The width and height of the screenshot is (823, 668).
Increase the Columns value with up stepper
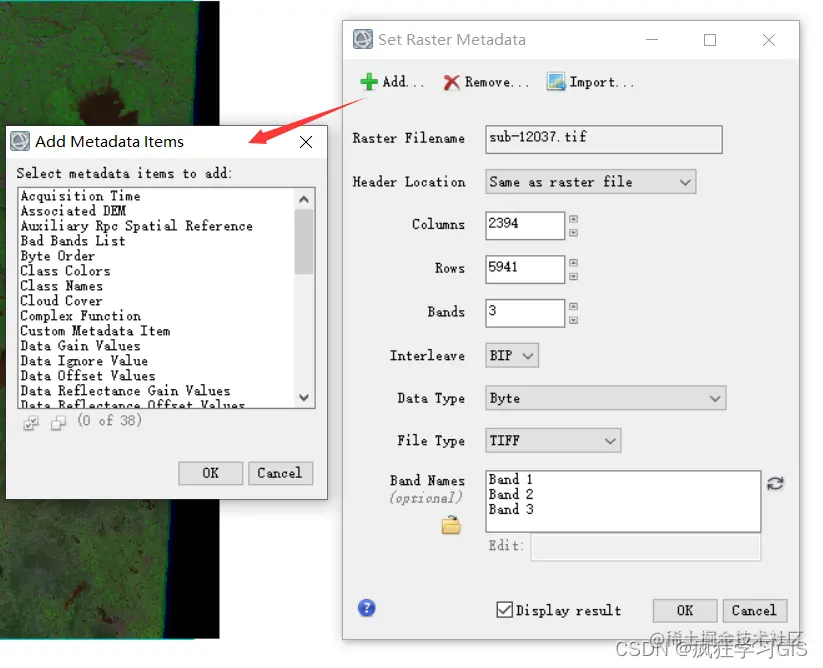(574, 219)
